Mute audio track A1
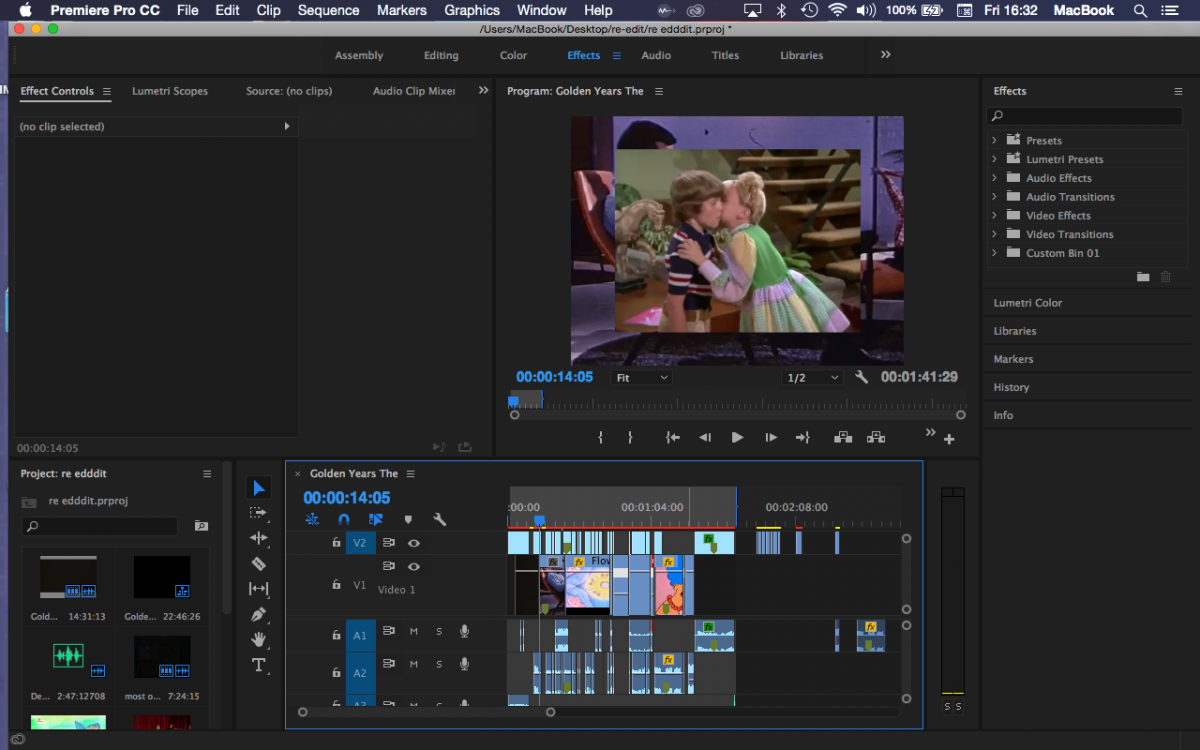Viewport: 1200px width, 750px height. coord(413,632)
